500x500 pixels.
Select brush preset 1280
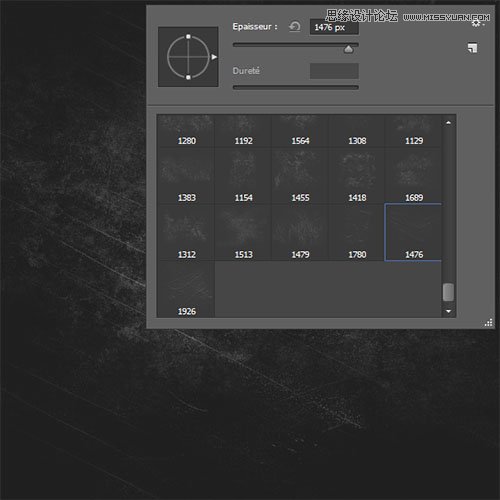pyautogui.click(x=186, y=131)
